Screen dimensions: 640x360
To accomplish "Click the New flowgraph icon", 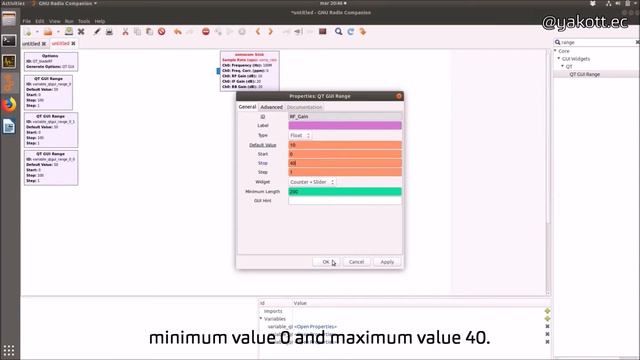I will pos(28,31).
